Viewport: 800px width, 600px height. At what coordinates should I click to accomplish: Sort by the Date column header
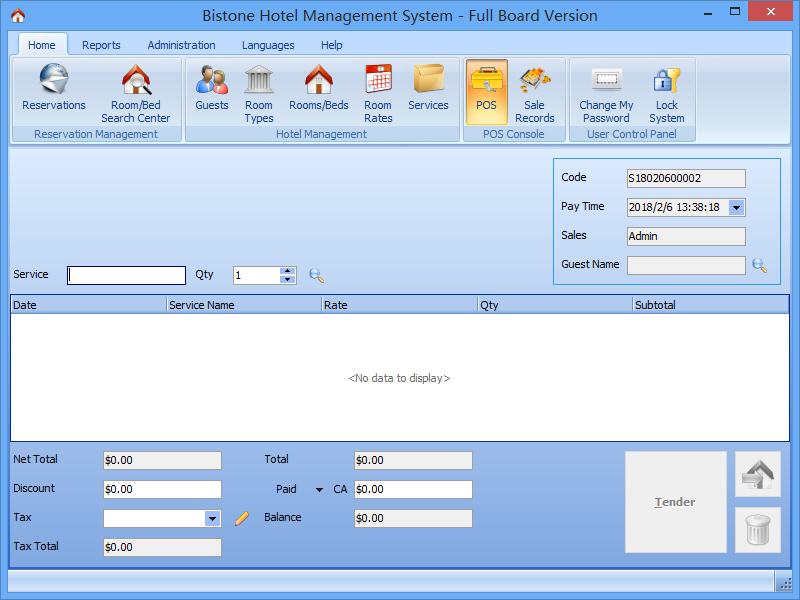(x=89, y=305)
